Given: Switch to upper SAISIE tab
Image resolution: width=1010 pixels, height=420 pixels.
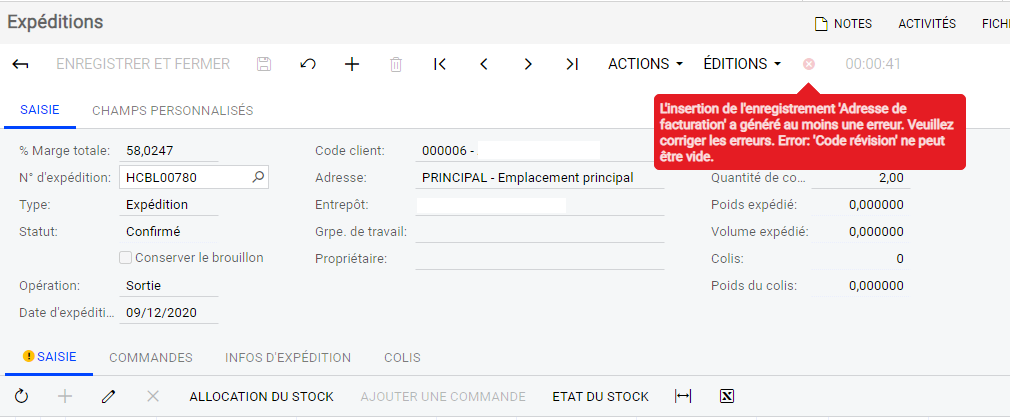Looking at the screenshot, I should click(x=40, y=110).
